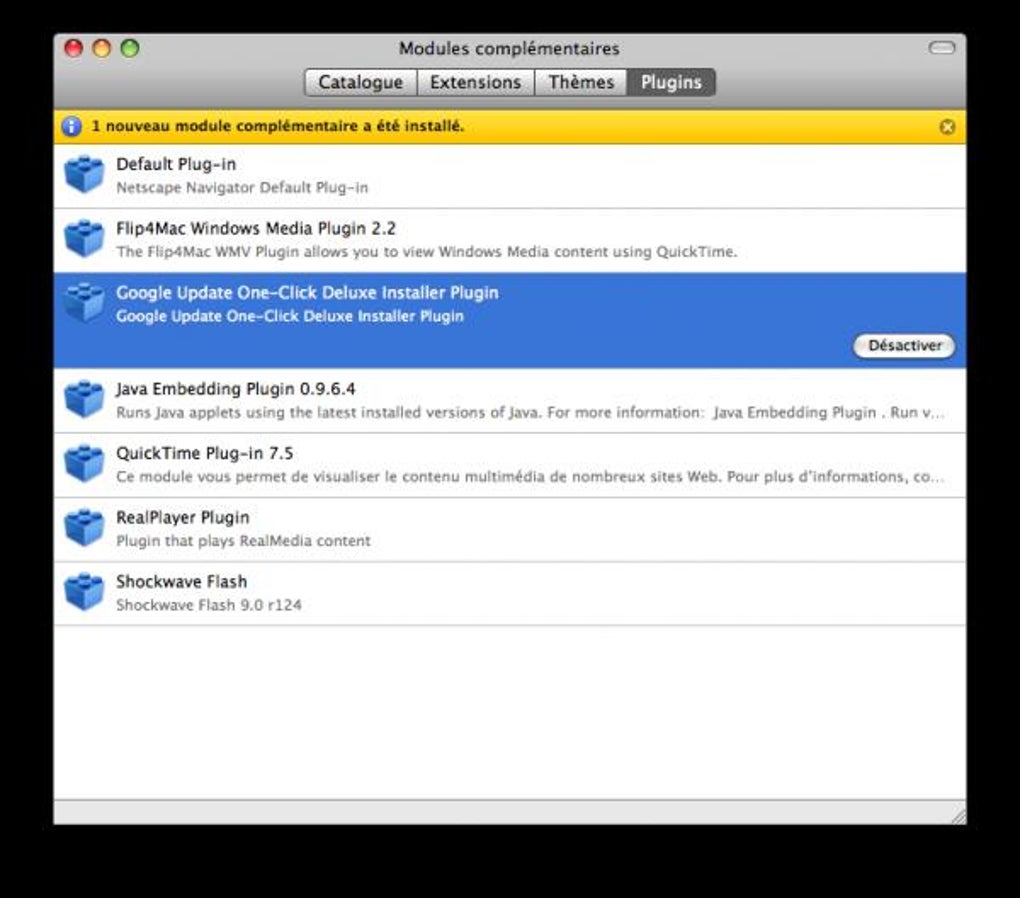The image size is (1020, 898).
Task: Click the 'Ce module vous permet' description
Action: pyautogui.click(x=530, y=477)
